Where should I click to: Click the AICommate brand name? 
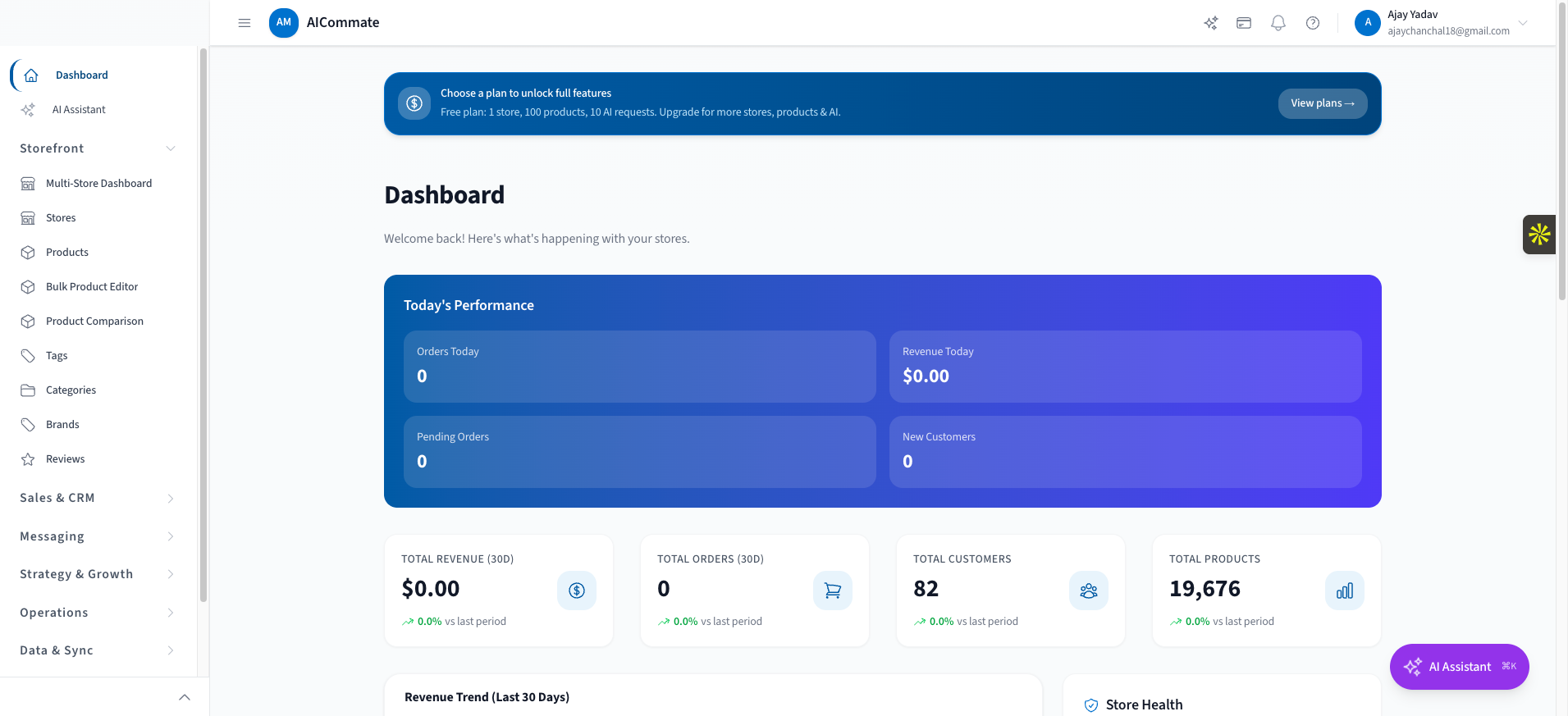click(x=343, y=23)
